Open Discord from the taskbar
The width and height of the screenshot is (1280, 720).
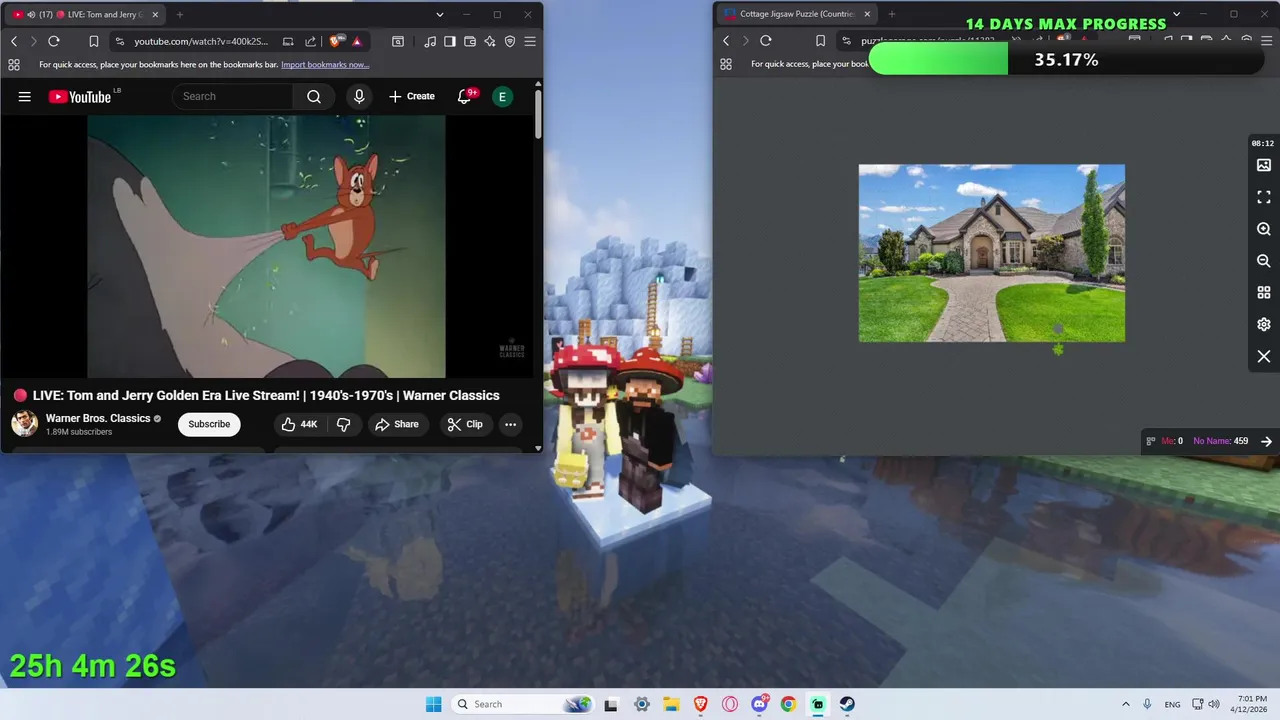point(759,704)
